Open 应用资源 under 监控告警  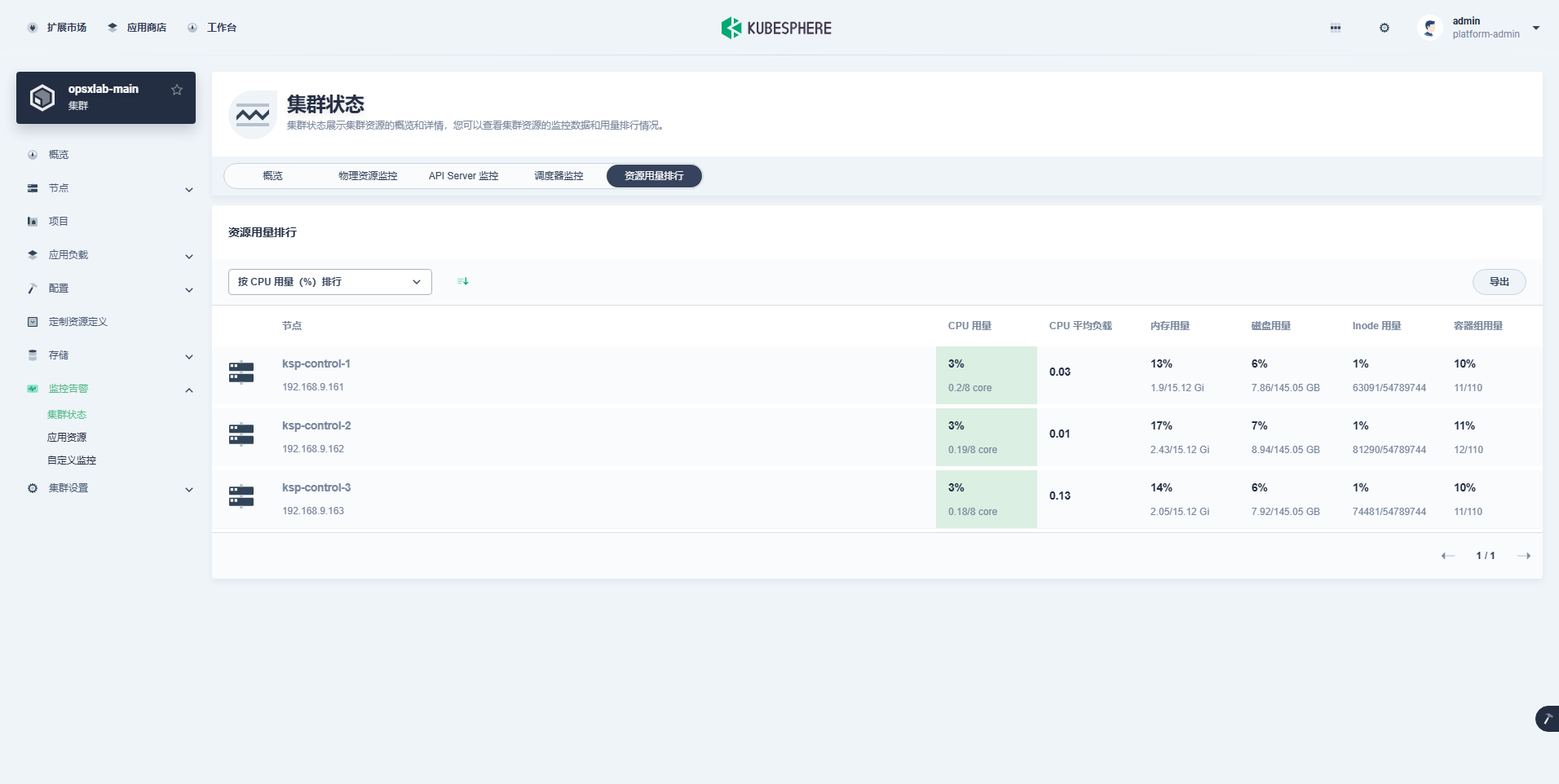(67, 438)
